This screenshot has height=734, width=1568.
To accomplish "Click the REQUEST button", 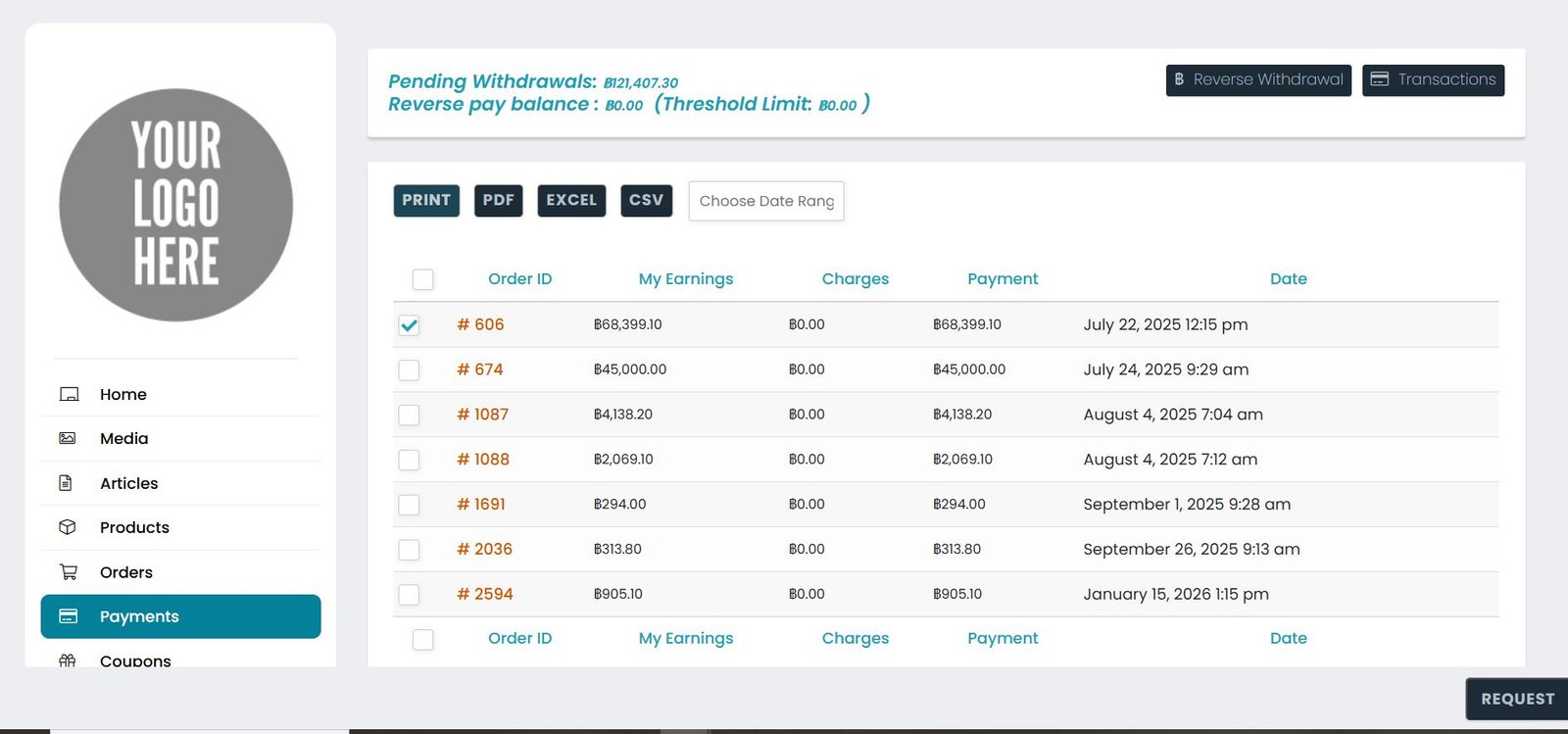I will (1516, 699).
